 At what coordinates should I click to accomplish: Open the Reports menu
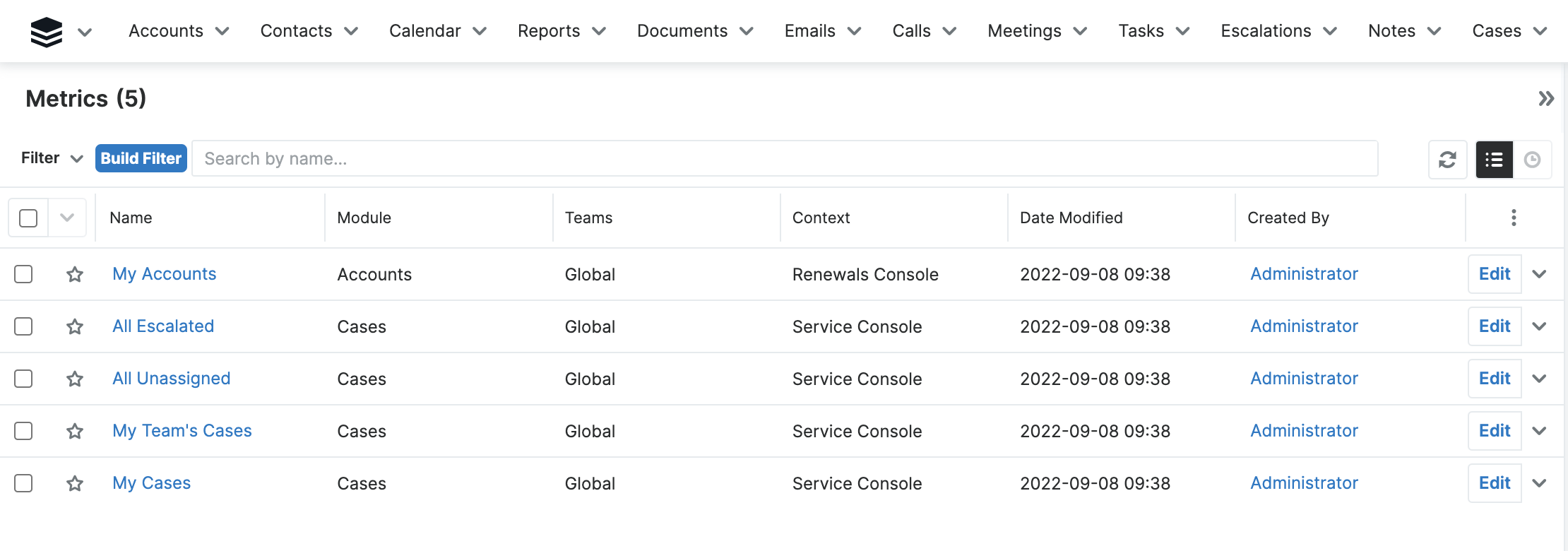click(549, 31)
